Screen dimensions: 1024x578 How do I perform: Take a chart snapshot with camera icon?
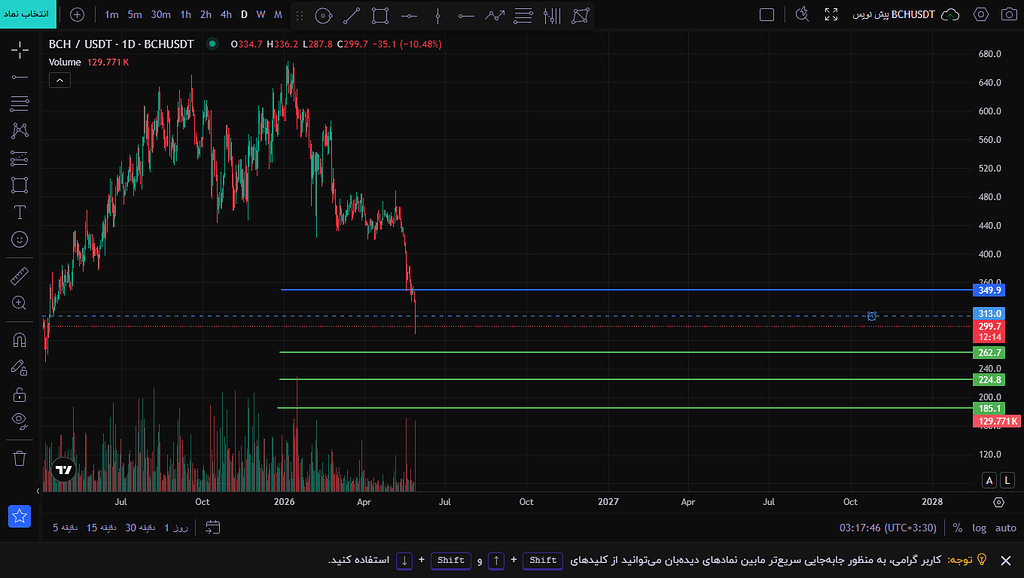coord(1009,14)
